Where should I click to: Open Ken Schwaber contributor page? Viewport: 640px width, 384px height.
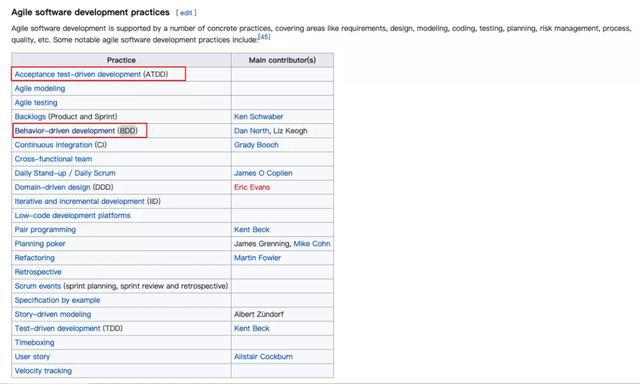point(258,117)
